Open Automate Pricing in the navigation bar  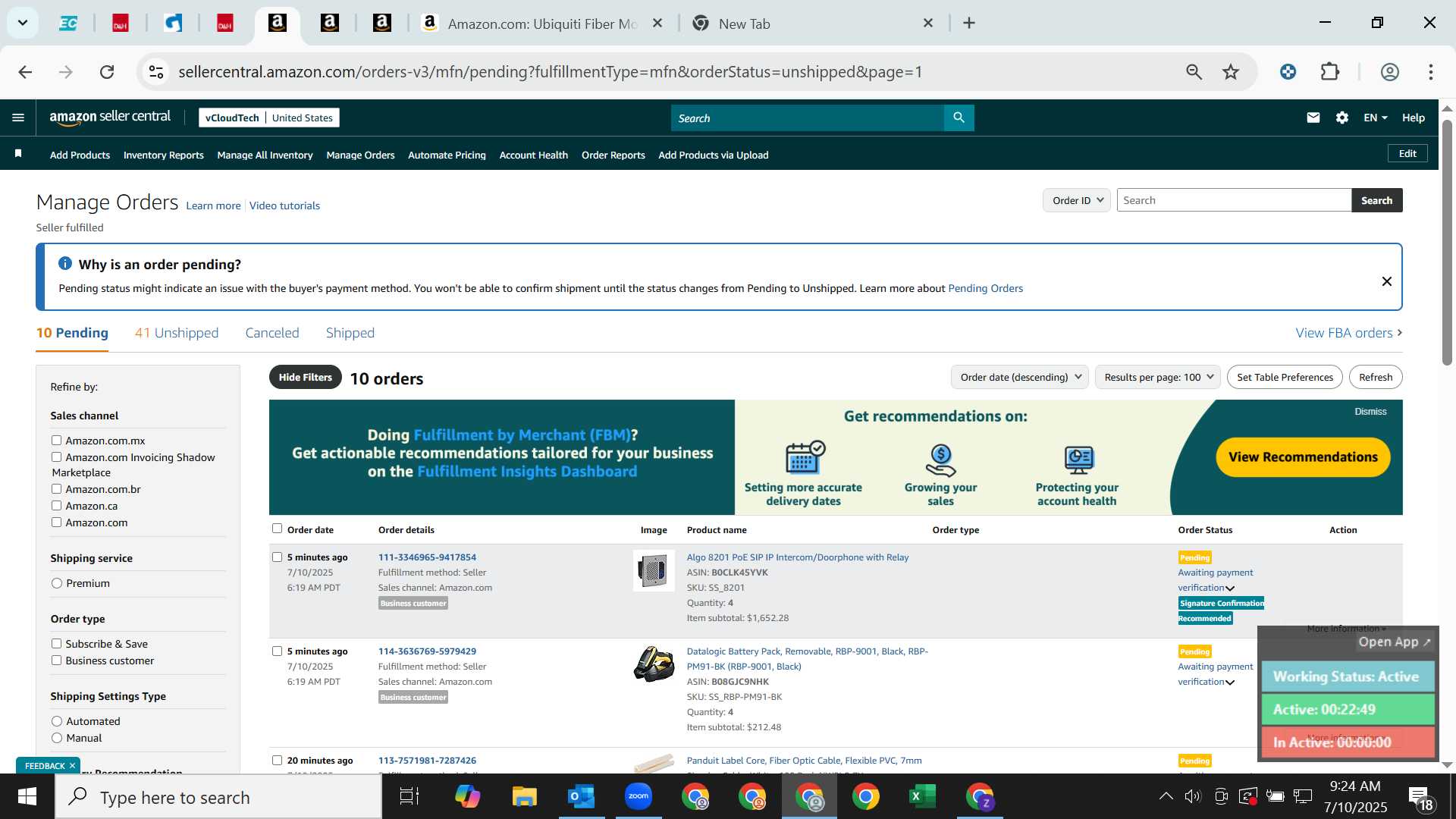447,155
